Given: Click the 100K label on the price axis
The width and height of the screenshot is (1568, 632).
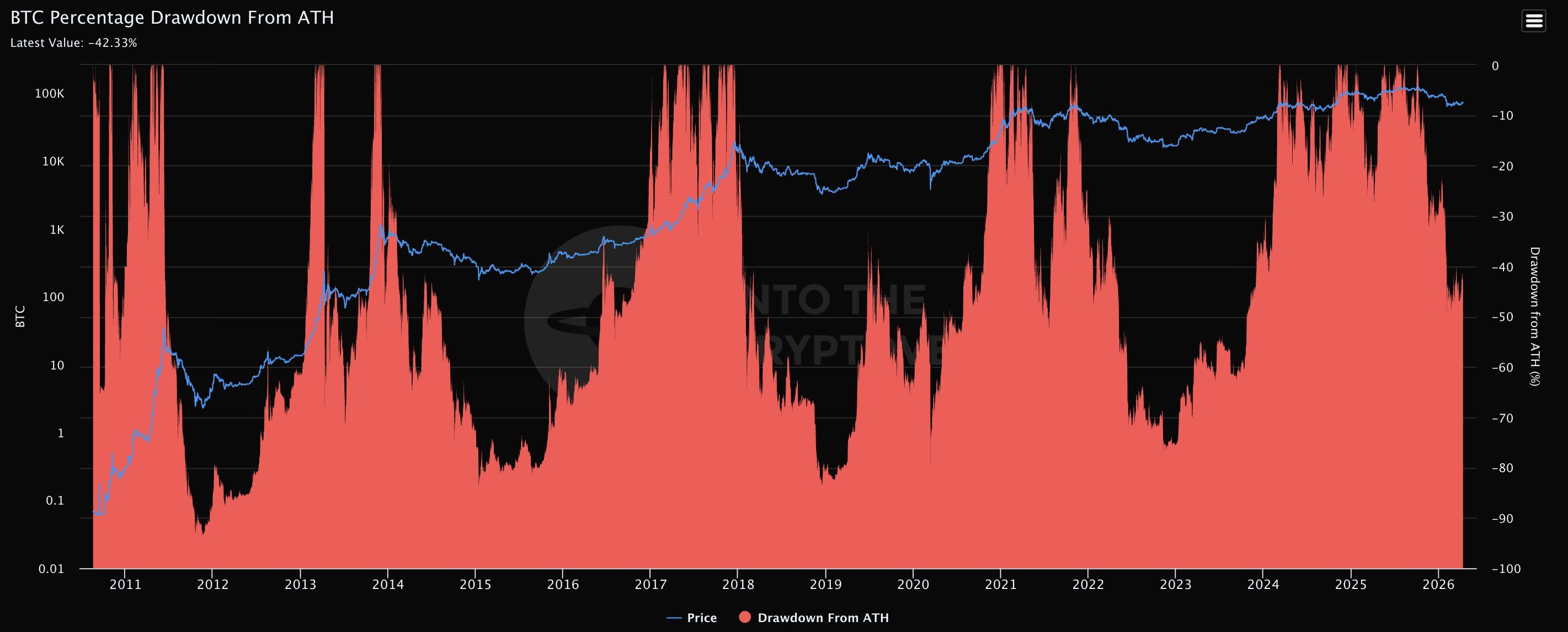Looking at the screenshot, I should [49, 94].
